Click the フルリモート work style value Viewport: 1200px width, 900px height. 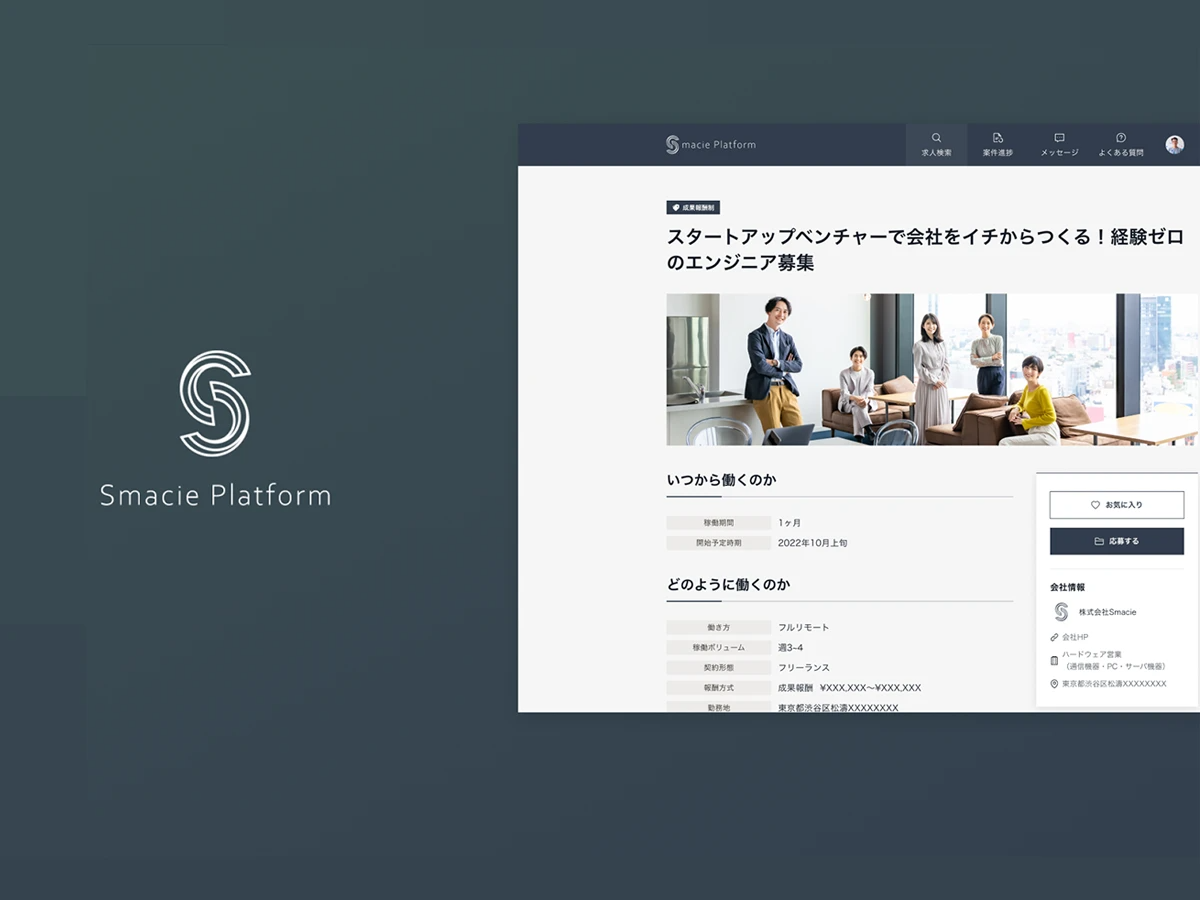[x=804, y=627]
